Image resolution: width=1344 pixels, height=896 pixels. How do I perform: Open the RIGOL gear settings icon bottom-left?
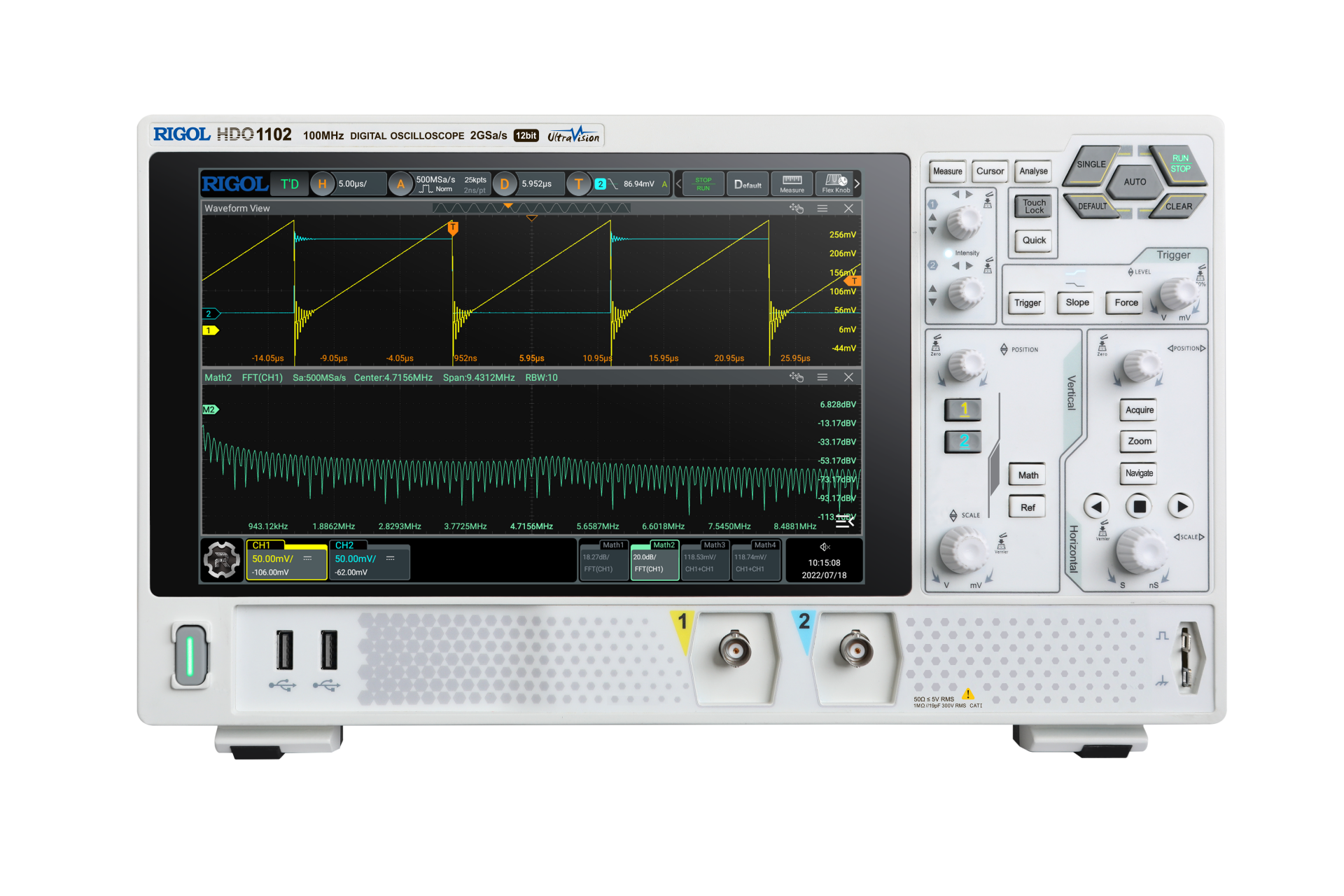coord(221,560)
